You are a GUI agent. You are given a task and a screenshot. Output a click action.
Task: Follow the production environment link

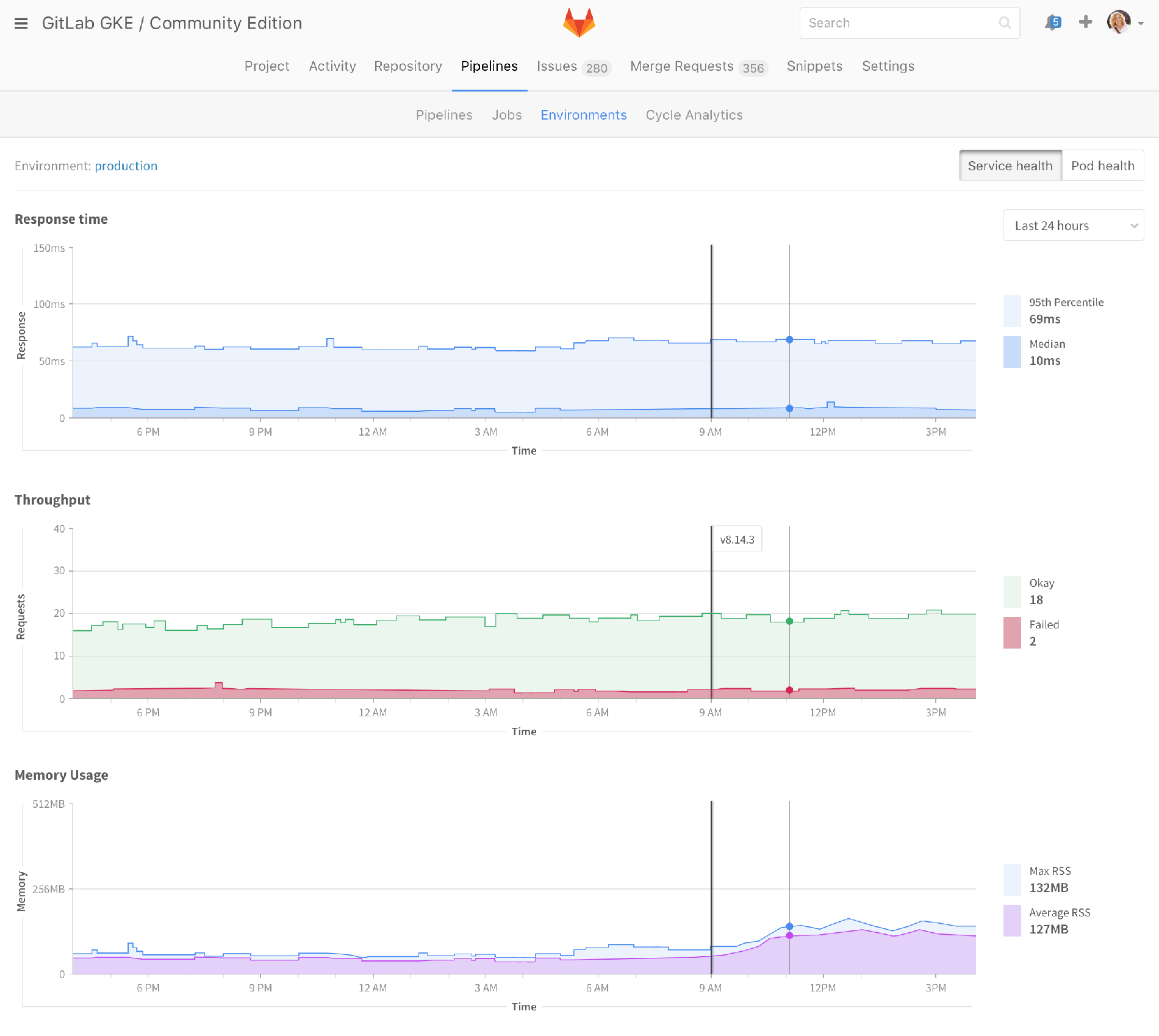[126, 166]
